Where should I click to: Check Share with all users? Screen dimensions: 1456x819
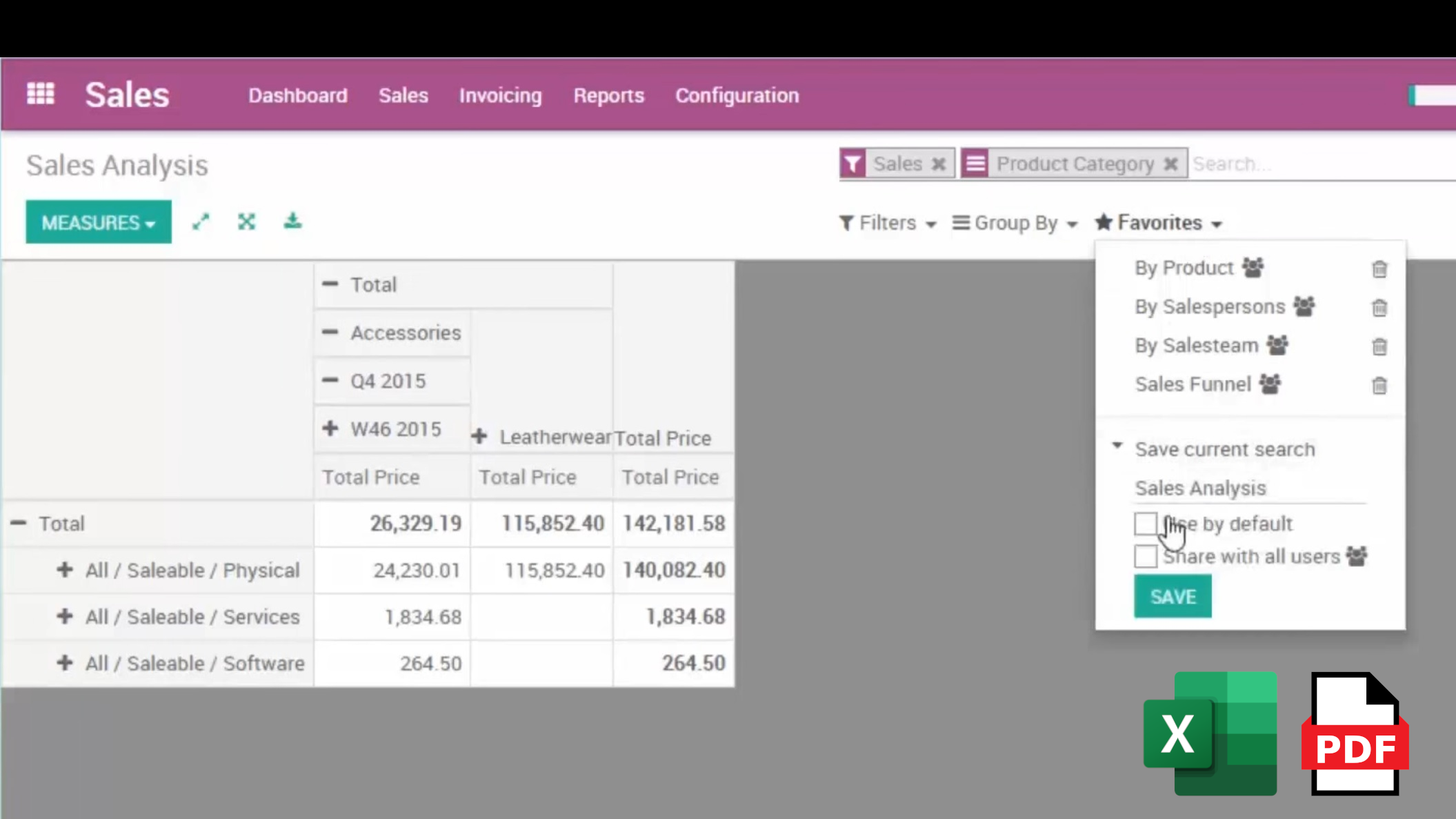tap(1146, 556)
